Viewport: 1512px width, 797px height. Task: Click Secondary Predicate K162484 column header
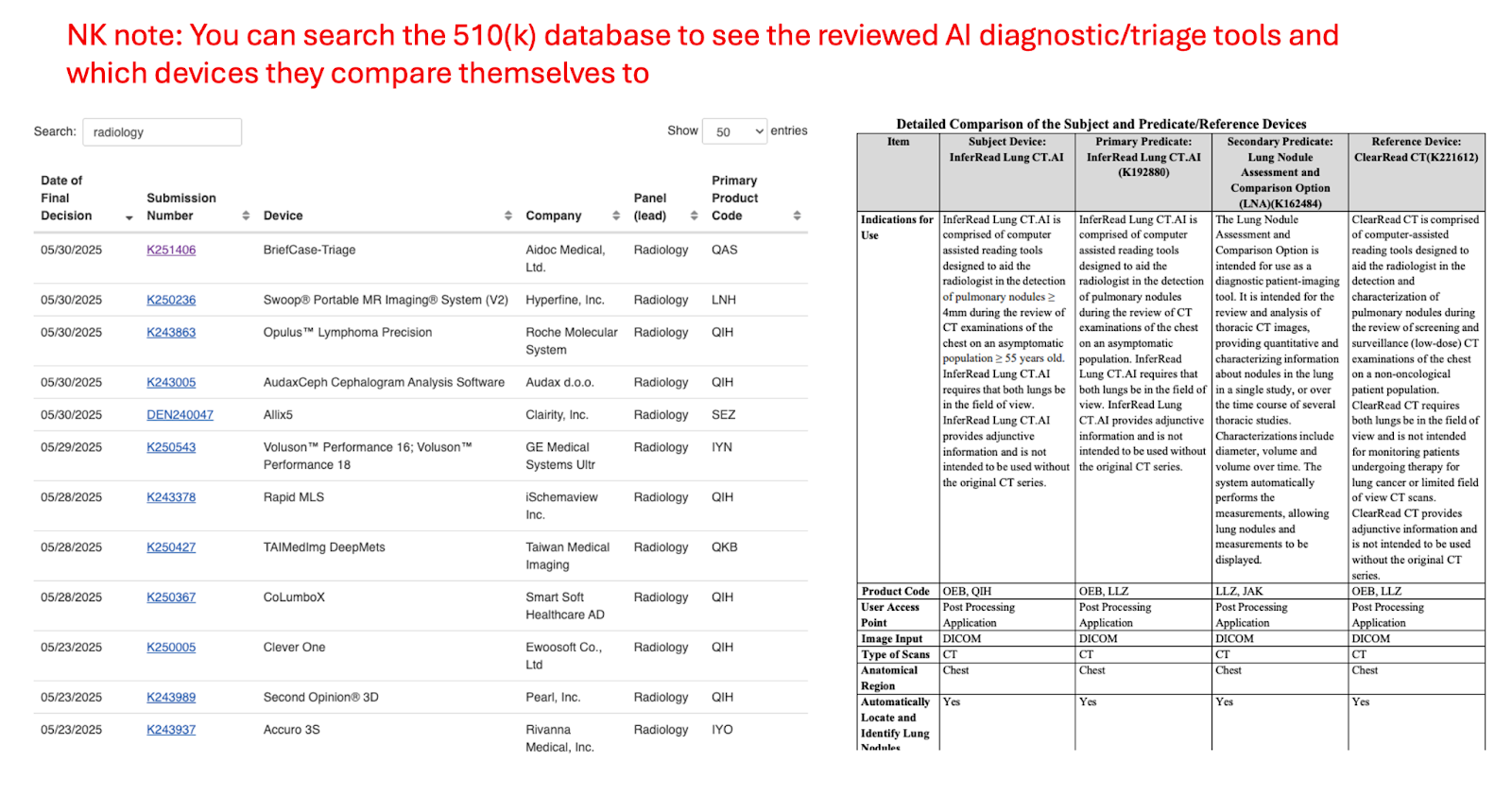coord(1280,172)
